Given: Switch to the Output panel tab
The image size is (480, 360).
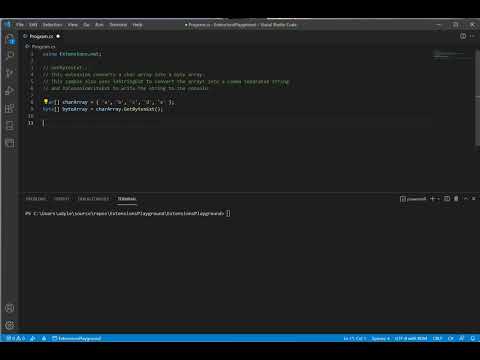Looking at the screenshot, I should pos(62,199).
